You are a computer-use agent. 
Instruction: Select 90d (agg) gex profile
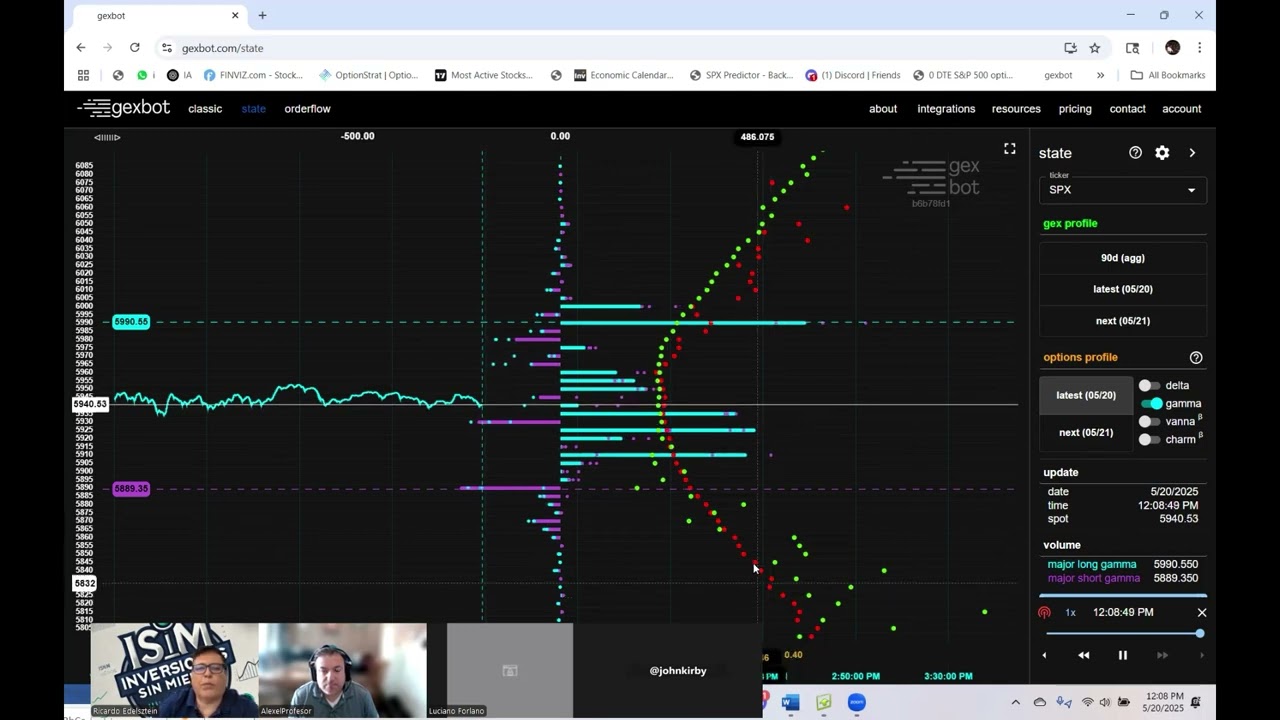coord(1123,258)
